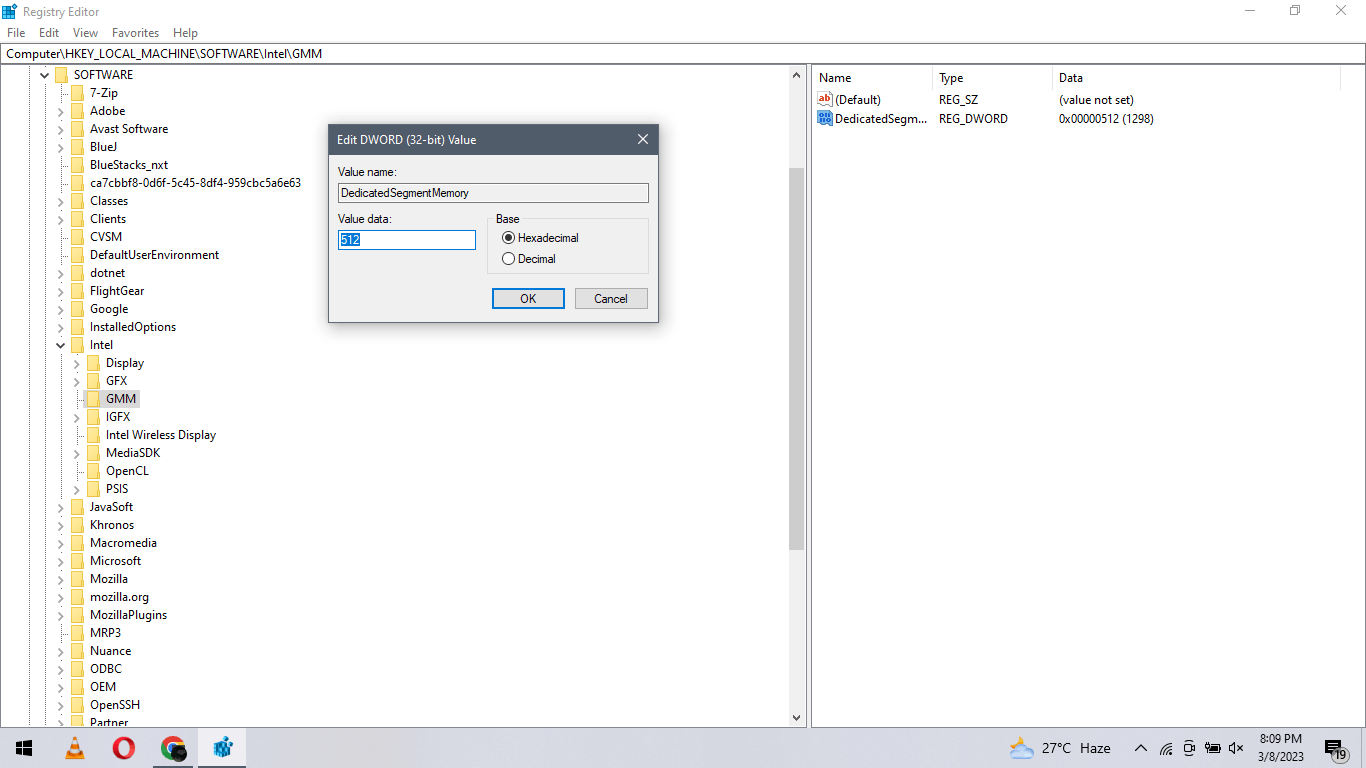Click the tree pane vertical scrollbar thumb

[x=797, y=360]
